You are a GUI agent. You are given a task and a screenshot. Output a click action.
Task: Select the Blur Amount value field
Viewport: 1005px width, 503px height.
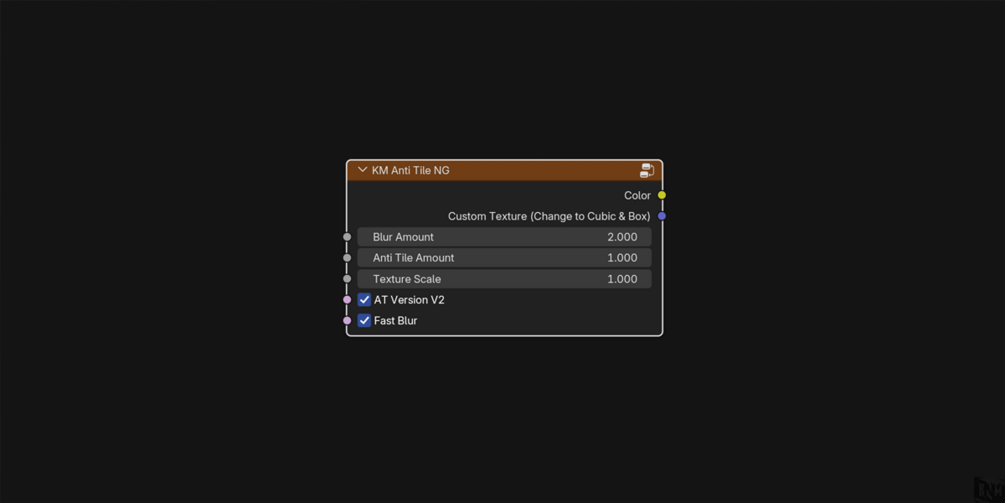click(x=504, y=237)
